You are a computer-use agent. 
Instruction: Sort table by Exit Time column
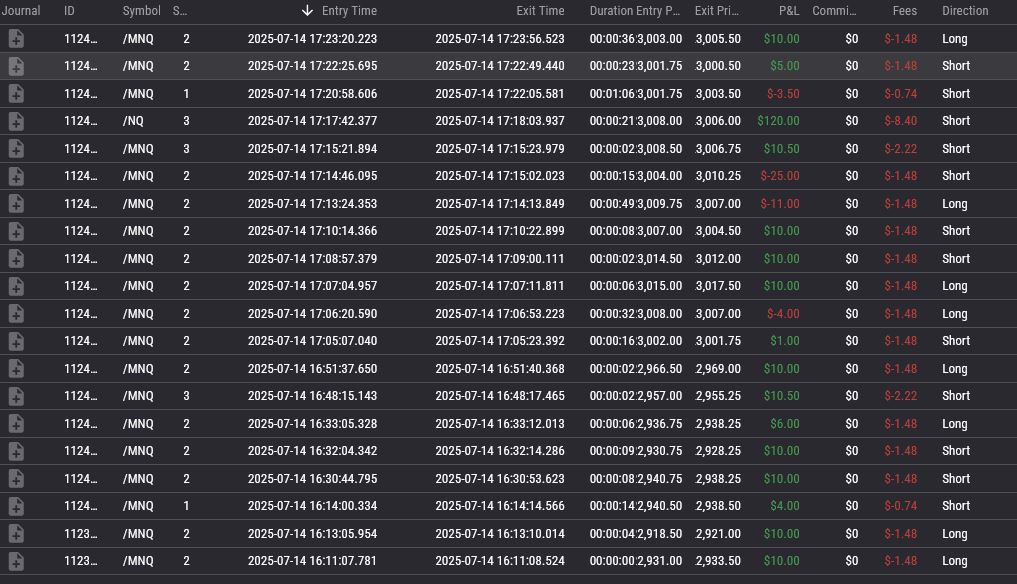tap(540, 11)
